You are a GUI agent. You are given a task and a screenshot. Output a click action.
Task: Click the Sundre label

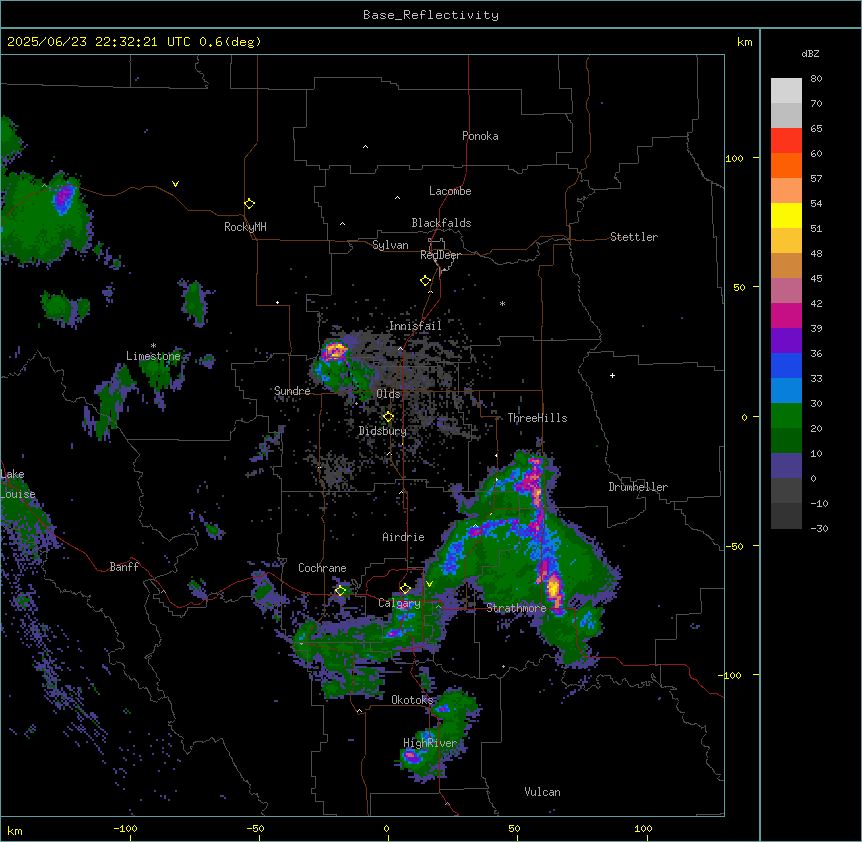point(292,391)
